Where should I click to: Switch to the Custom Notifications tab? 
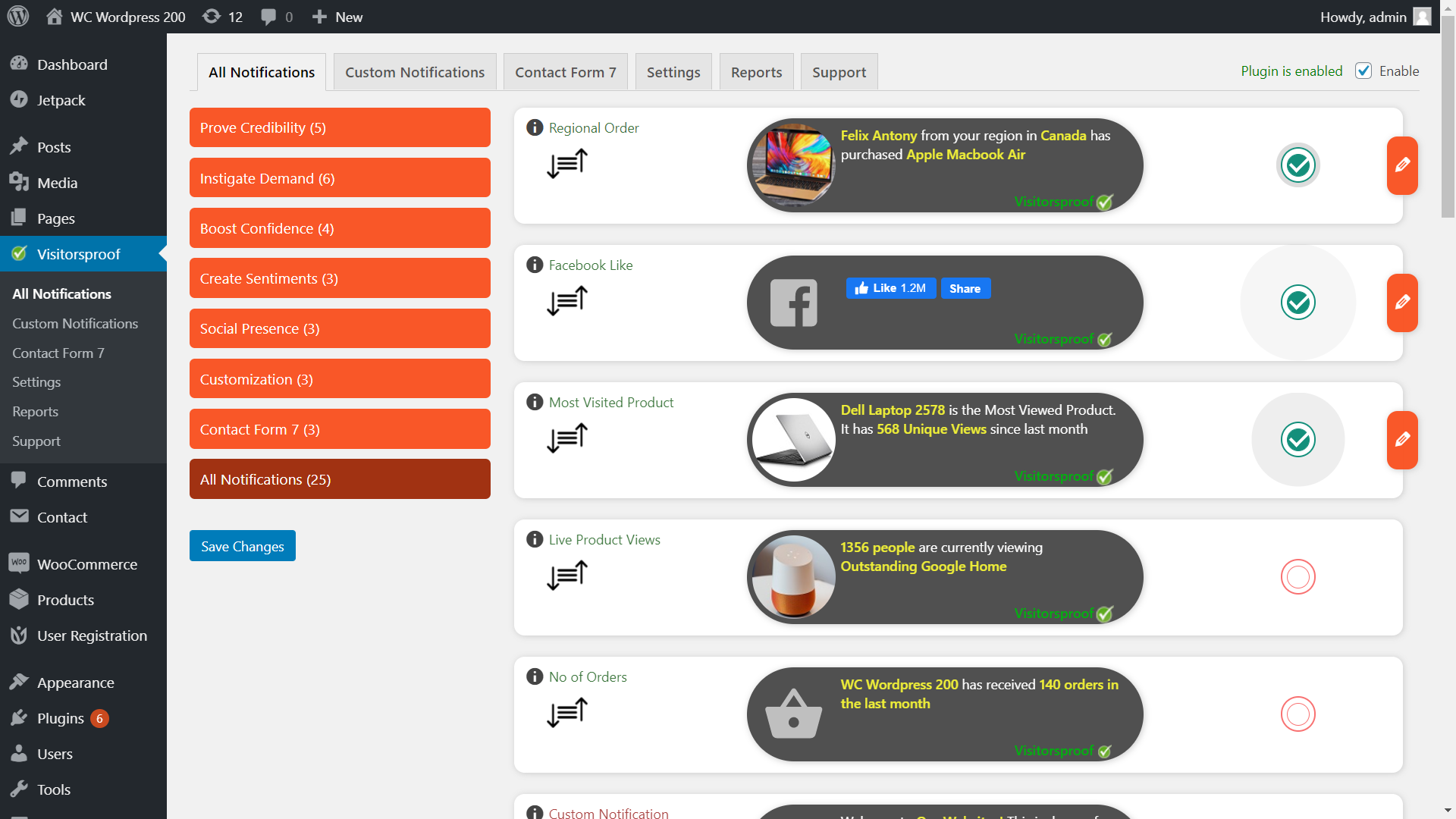coord(415,72)
